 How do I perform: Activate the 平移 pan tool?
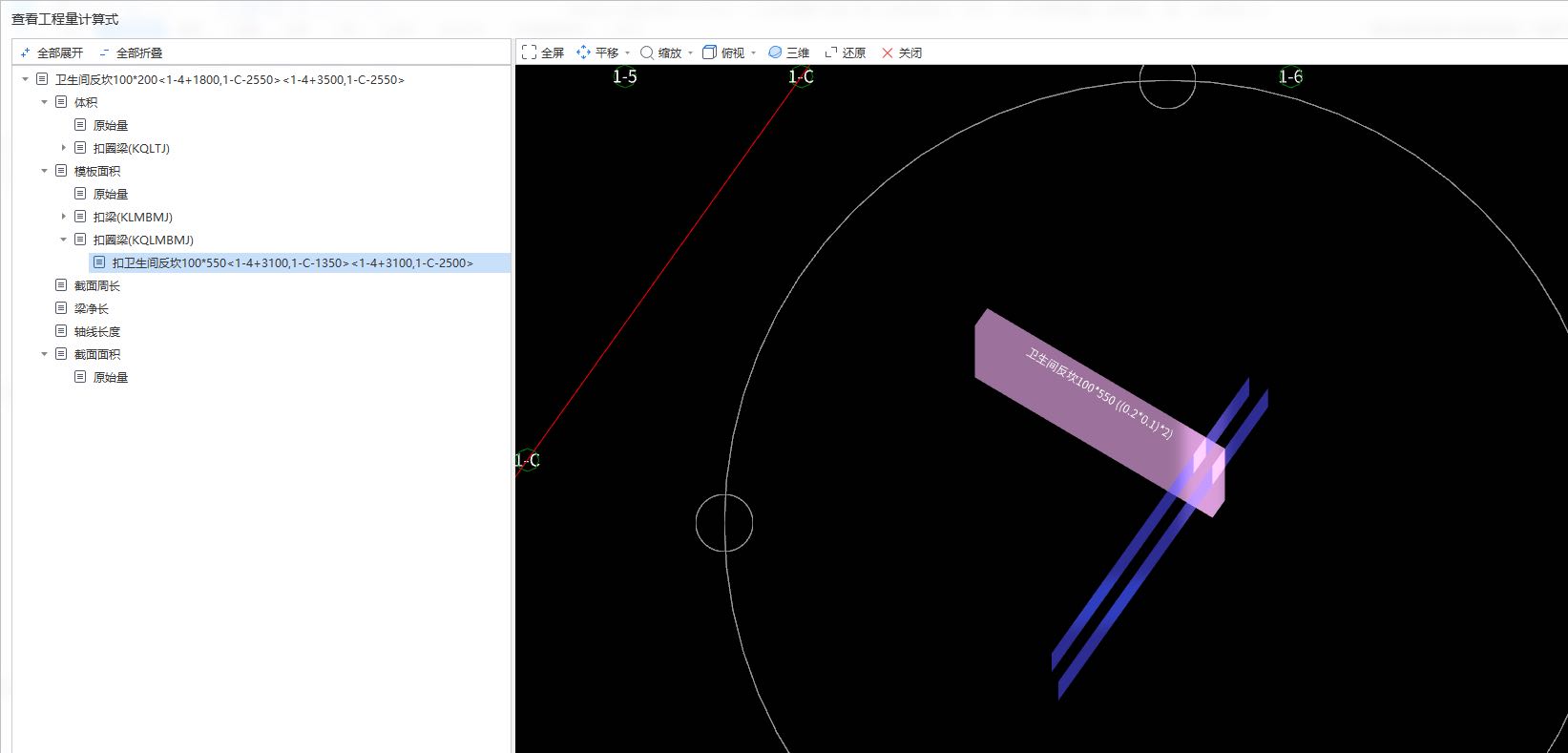[597, 52]
